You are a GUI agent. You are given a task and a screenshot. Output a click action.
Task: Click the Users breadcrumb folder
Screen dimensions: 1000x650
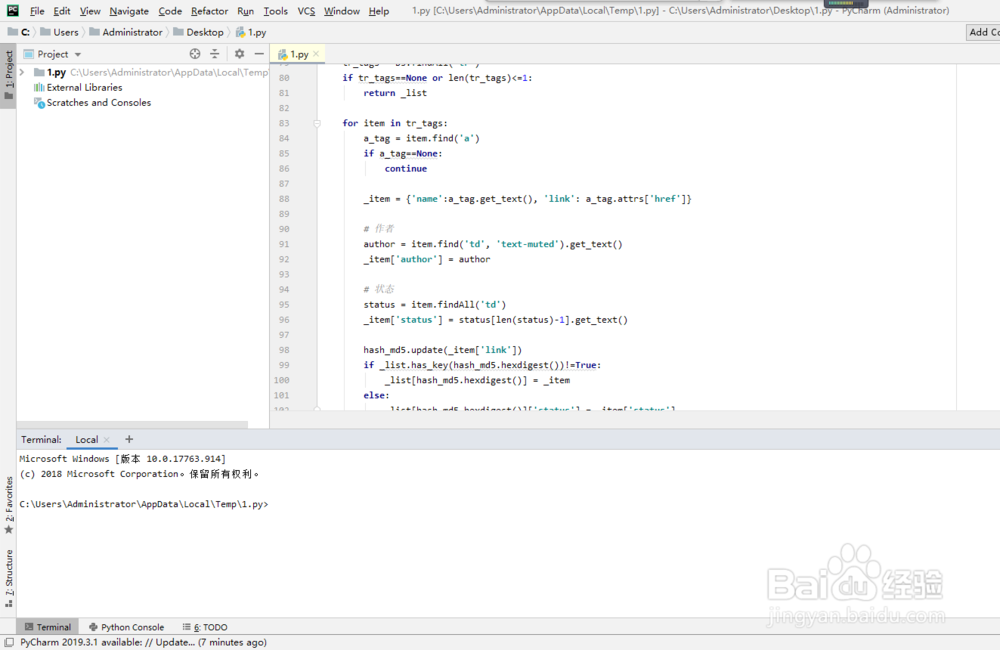coord(59,32)
